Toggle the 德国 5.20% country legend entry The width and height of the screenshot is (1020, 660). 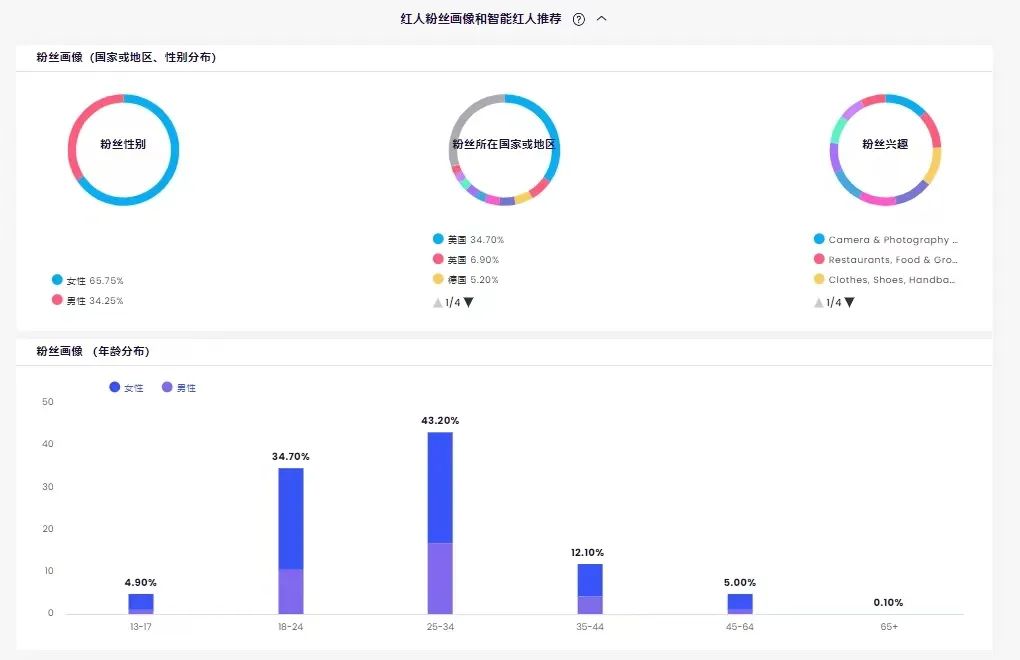(x=466, y=280)
